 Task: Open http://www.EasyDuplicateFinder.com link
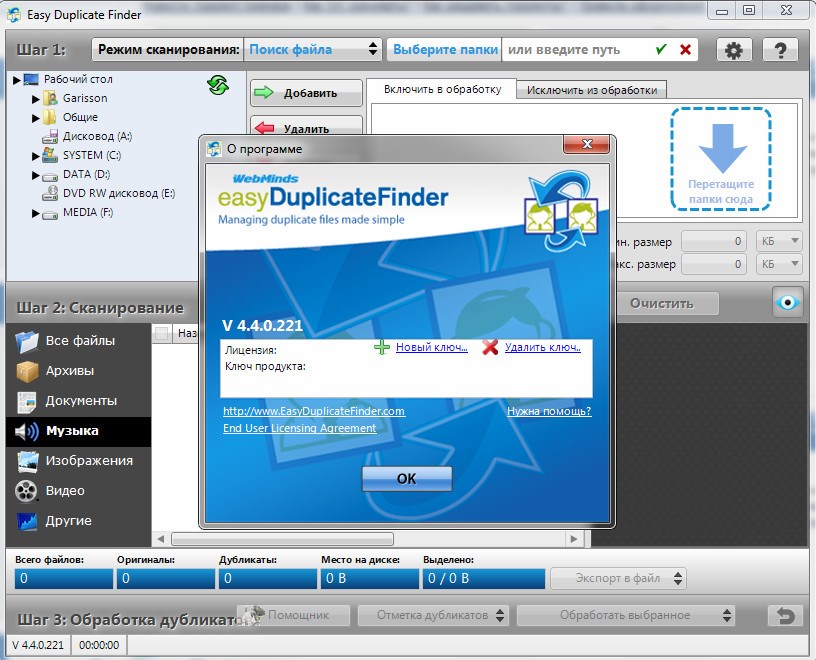[314, 411]
